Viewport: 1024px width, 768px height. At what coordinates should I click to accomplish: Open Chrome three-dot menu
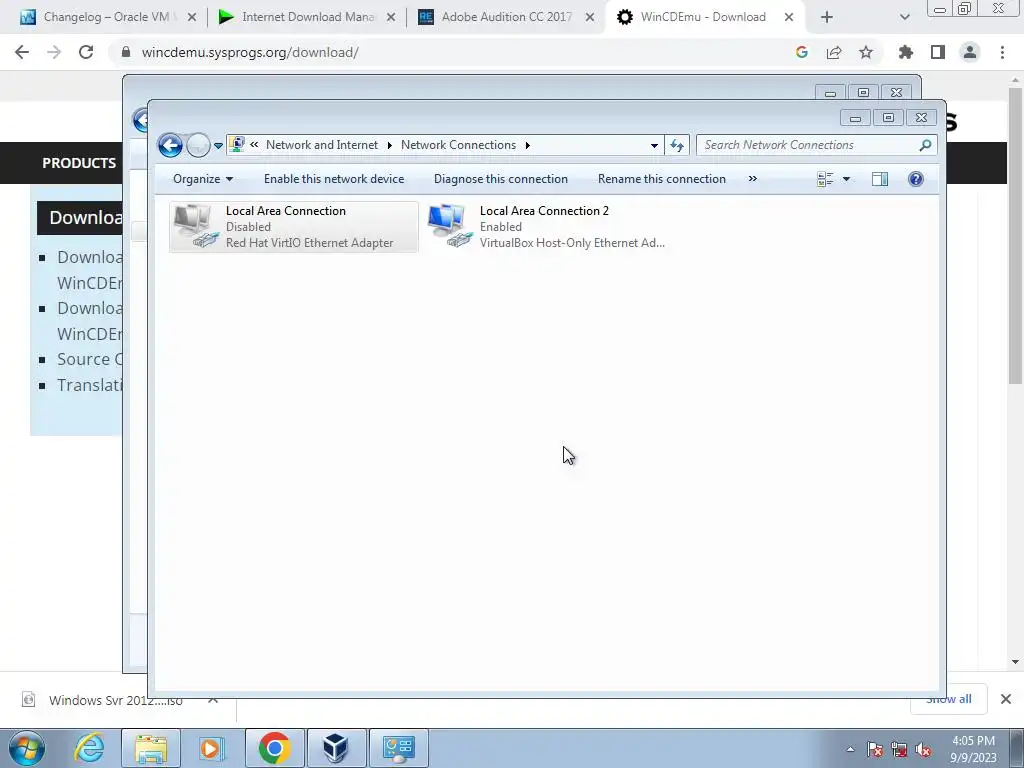coord(1002,52)
